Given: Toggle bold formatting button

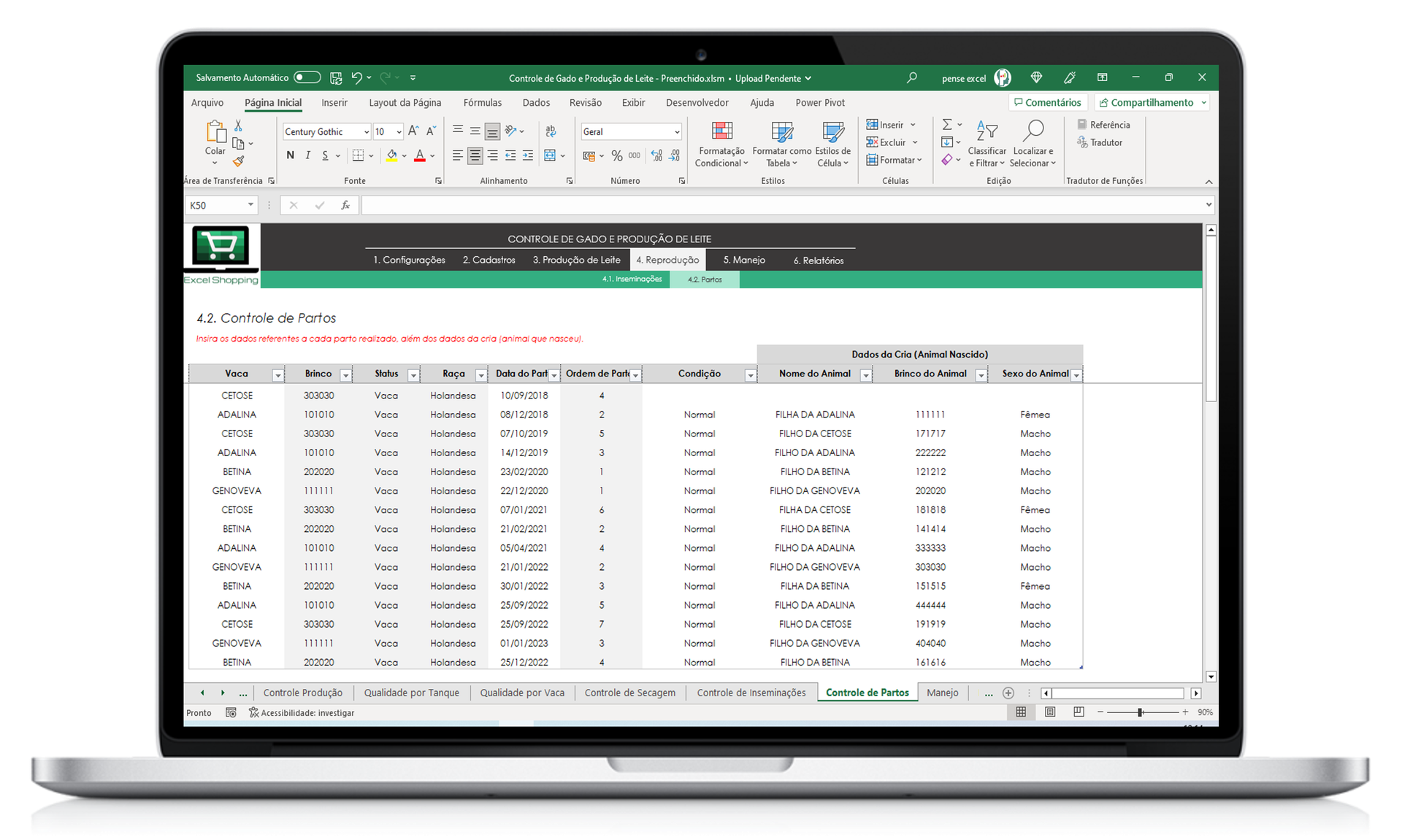Looking at the screenshot, I should 291,155.
